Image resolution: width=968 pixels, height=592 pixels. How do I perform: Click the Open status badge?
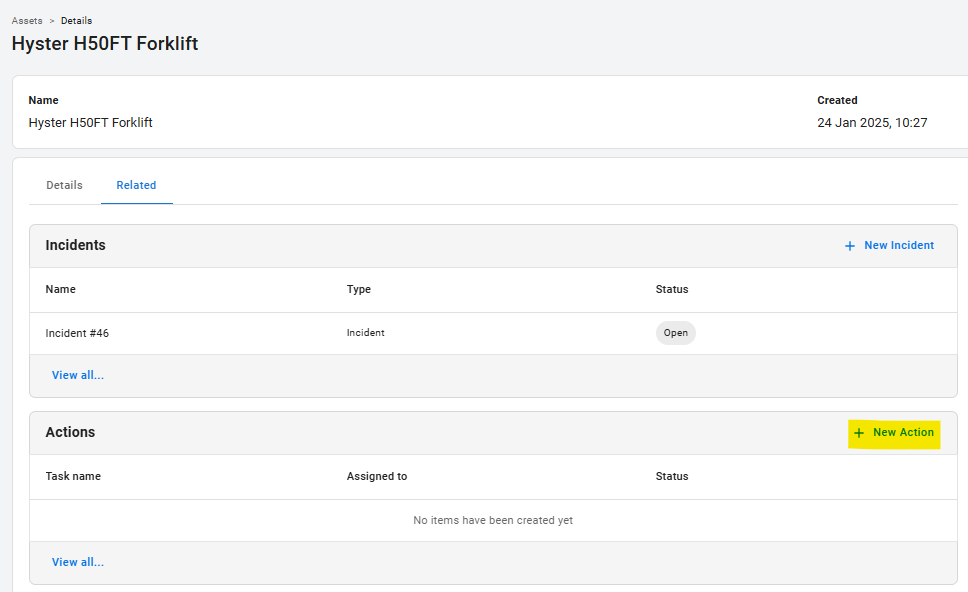675,333
